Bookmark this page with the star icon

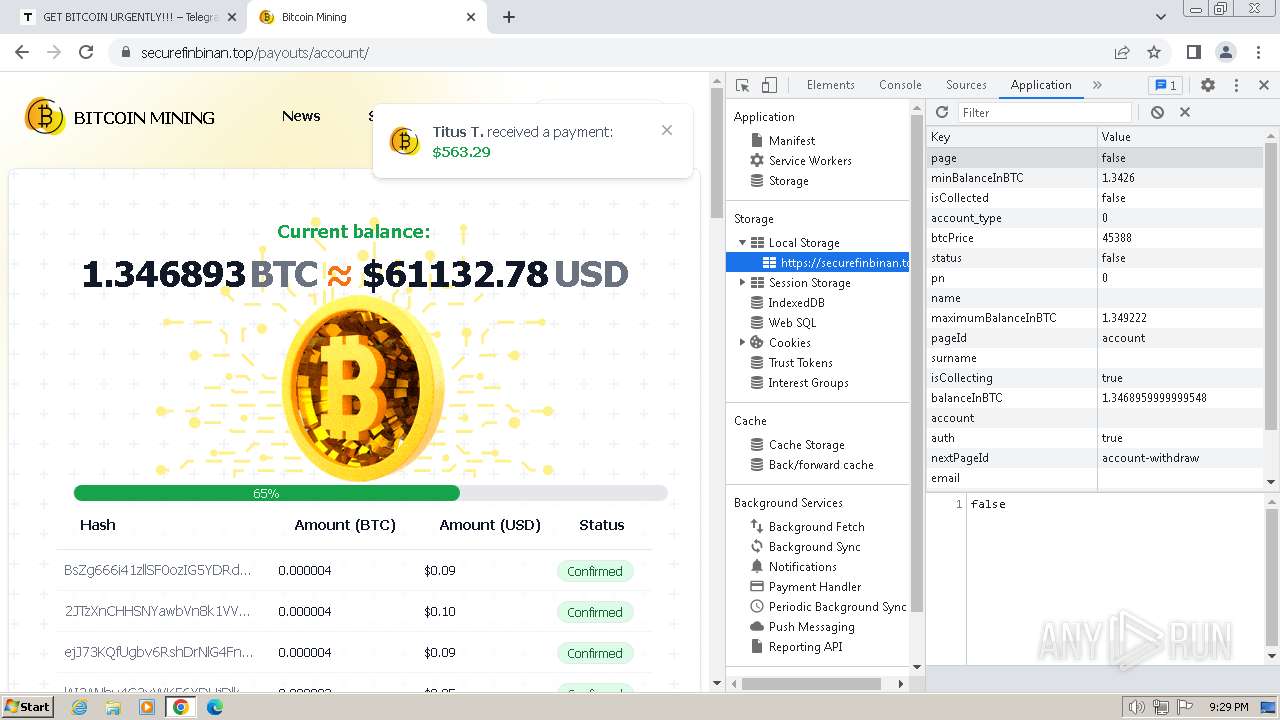point(1154,52)
